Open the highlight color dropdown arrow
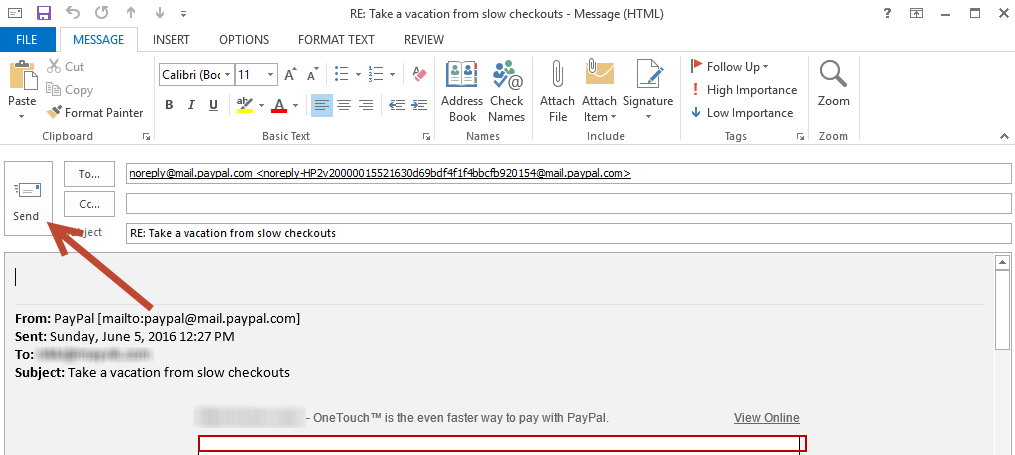This screenshot has width=1015, height=455. click(x=262, y=105)
